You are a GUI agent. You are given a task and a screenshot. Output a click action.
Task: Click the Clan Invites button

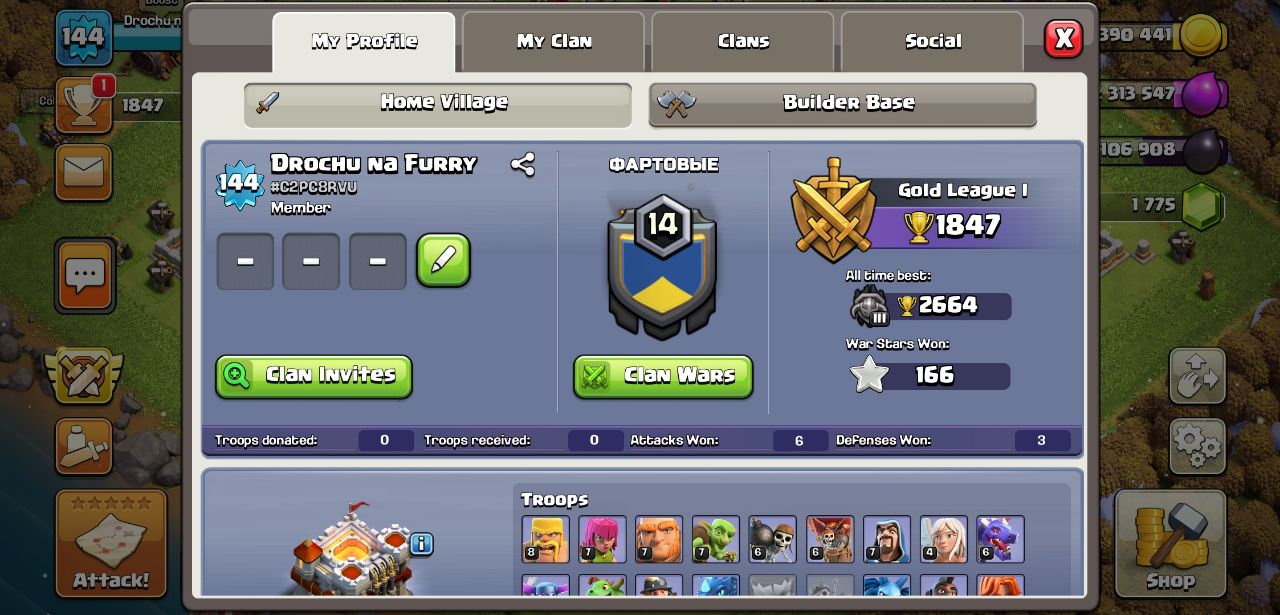[314, 376]
